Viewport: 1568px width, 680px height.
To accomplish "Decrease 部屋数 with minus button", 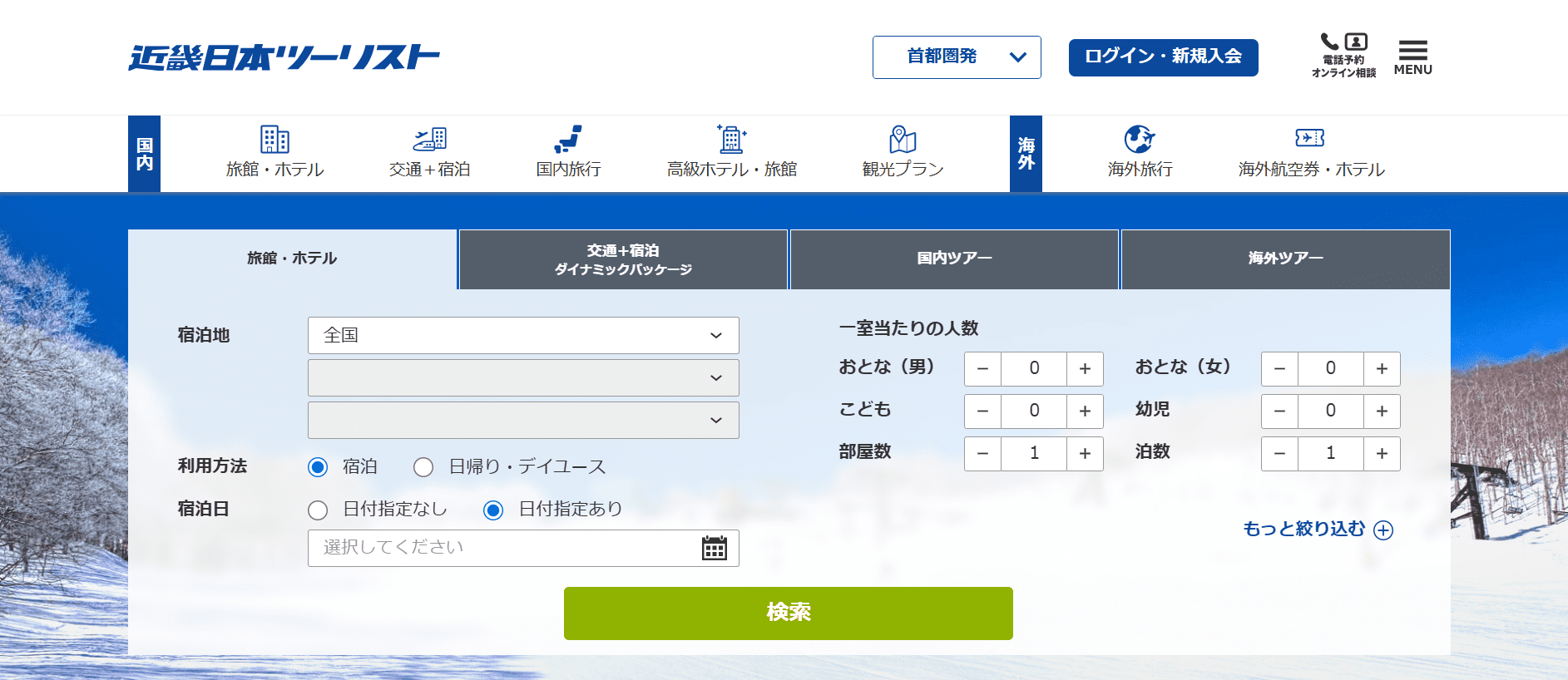I will (982, 454).
